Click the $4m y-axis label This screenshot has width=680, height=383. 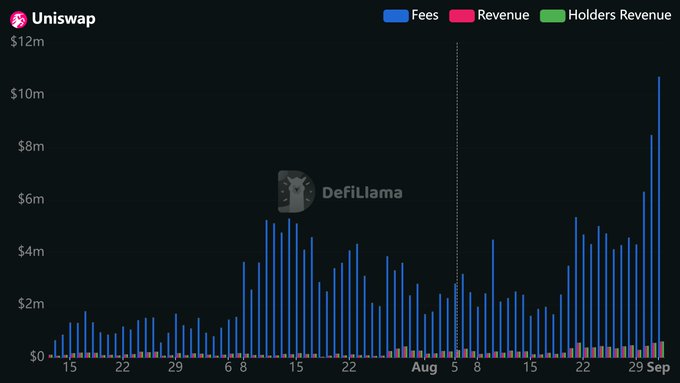pos(31,251)
